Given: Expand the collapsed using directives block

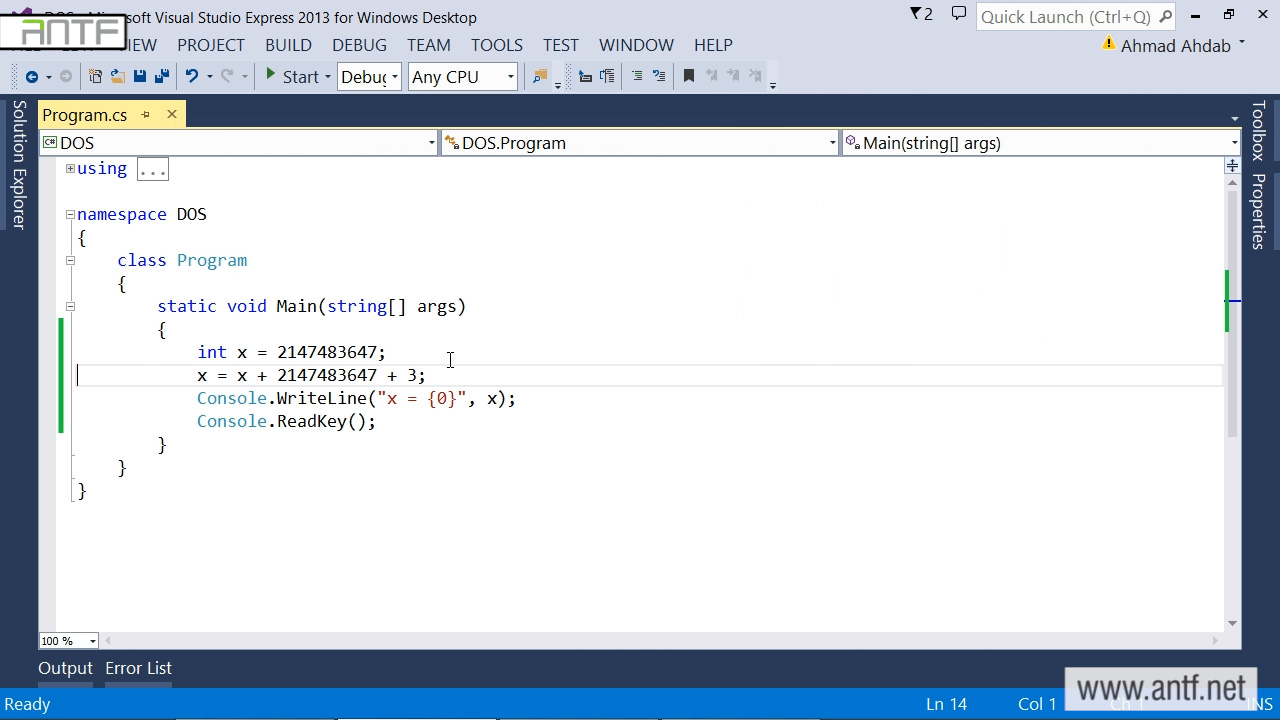Looking at the screenshot, I should click(70, 168).
